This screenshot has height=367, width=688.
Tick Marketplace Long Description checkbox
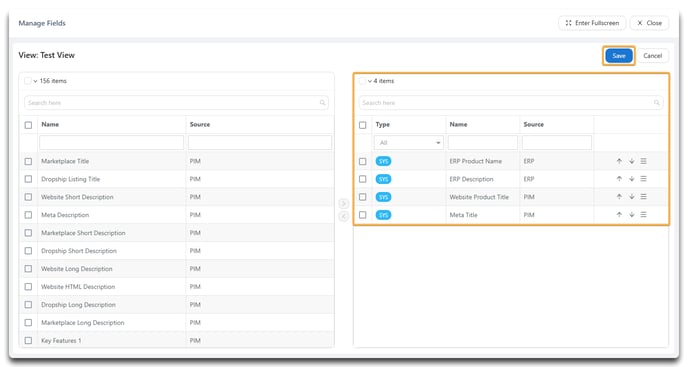[29, 323]
